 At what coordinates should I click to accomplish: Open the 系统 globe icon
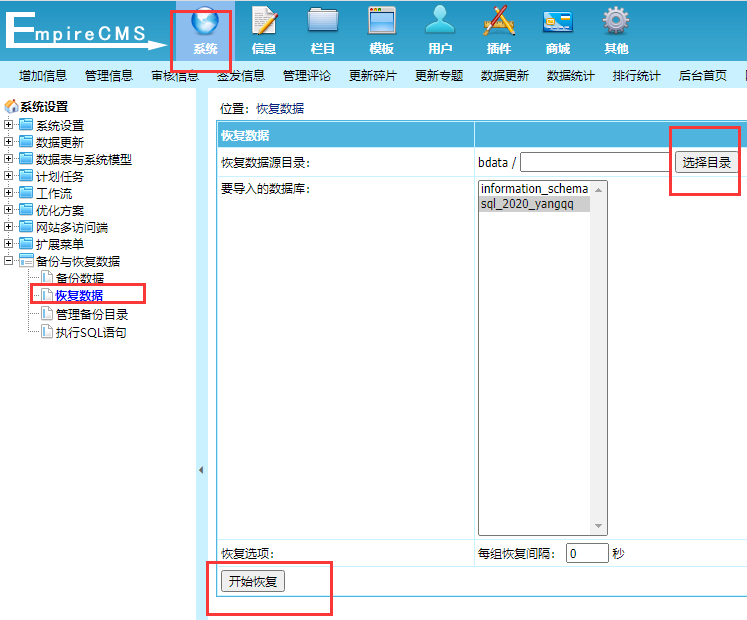[205, 22]
